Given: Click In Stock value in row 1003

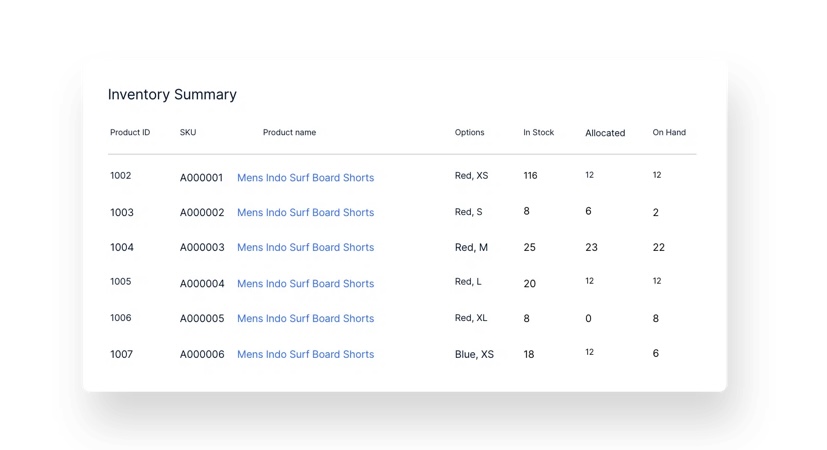Looking at the screenshot, I should [x=526, y=212].
